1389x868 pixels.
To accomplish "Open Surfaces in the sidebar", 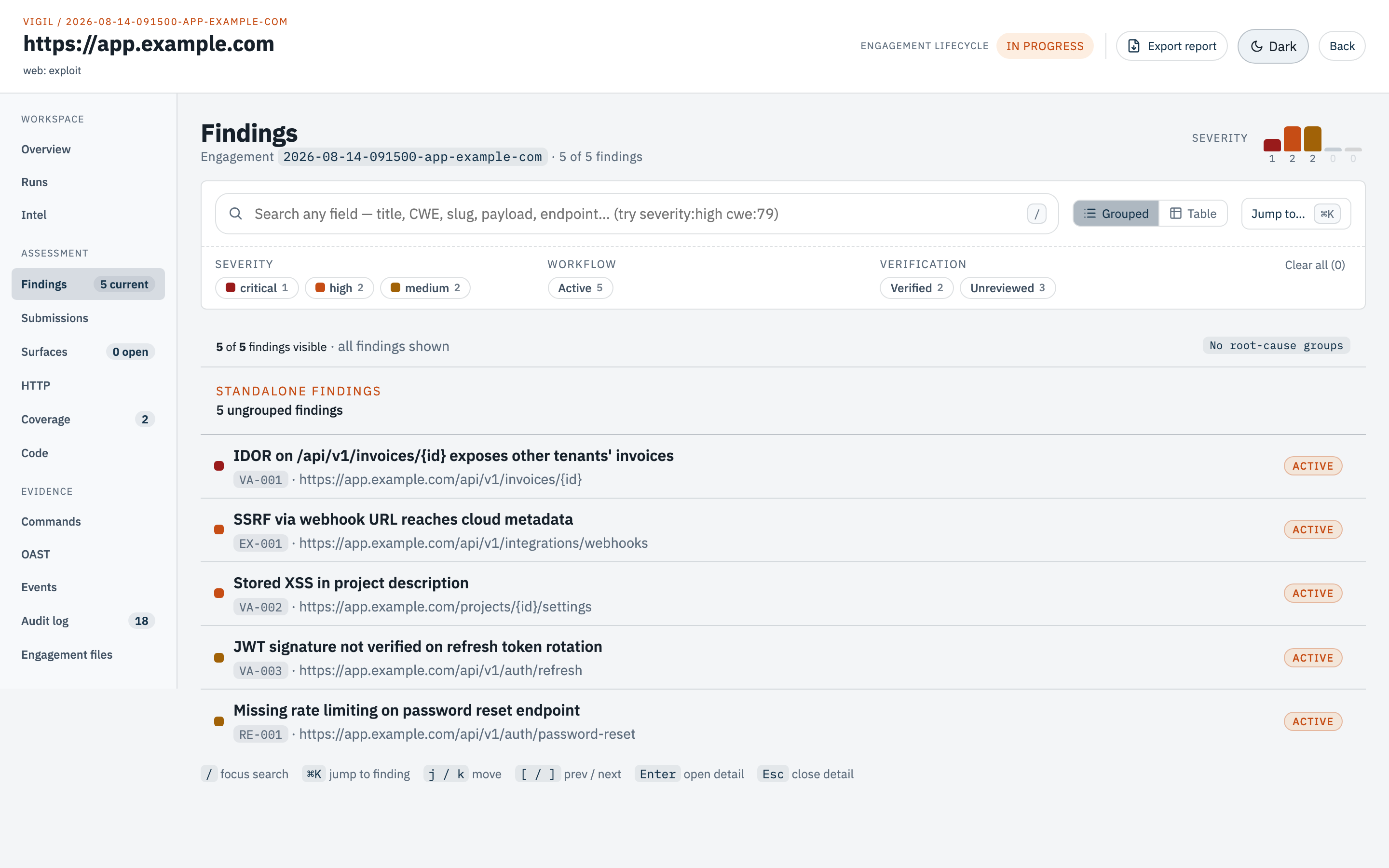I will point(88,352).
